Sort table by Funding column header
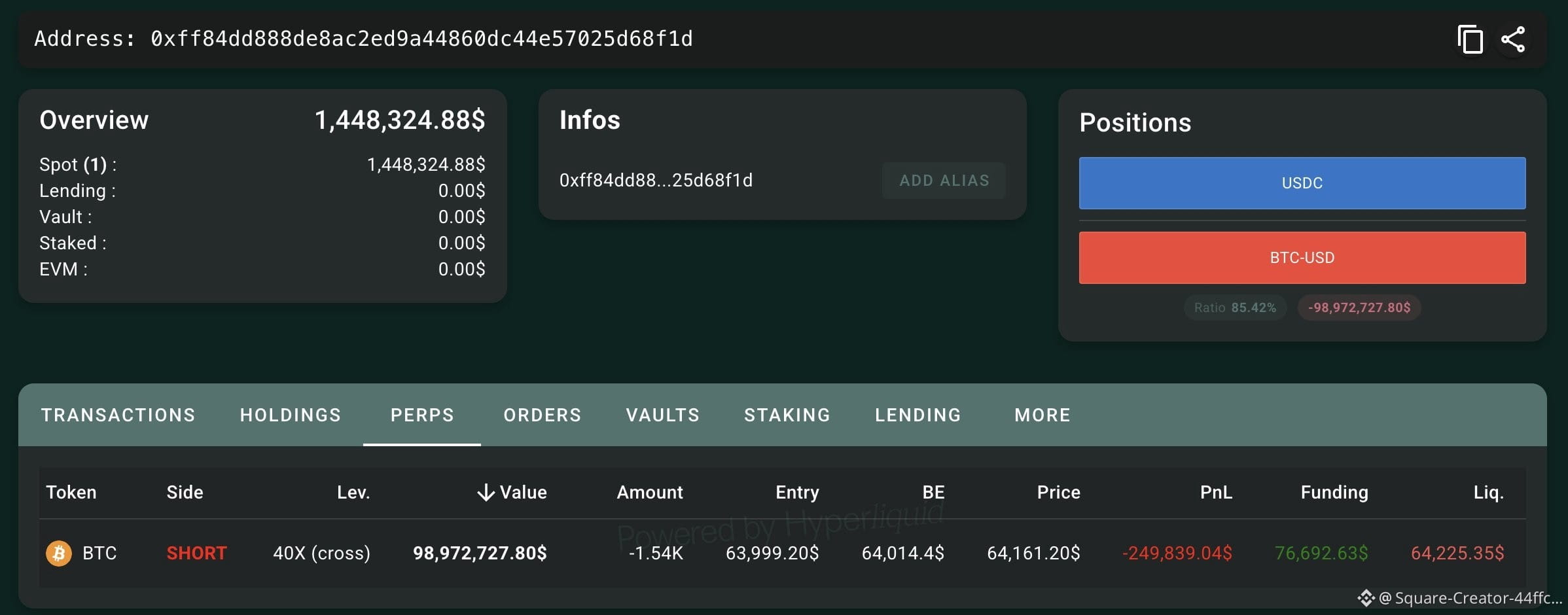 click(x=1334, y=492)
